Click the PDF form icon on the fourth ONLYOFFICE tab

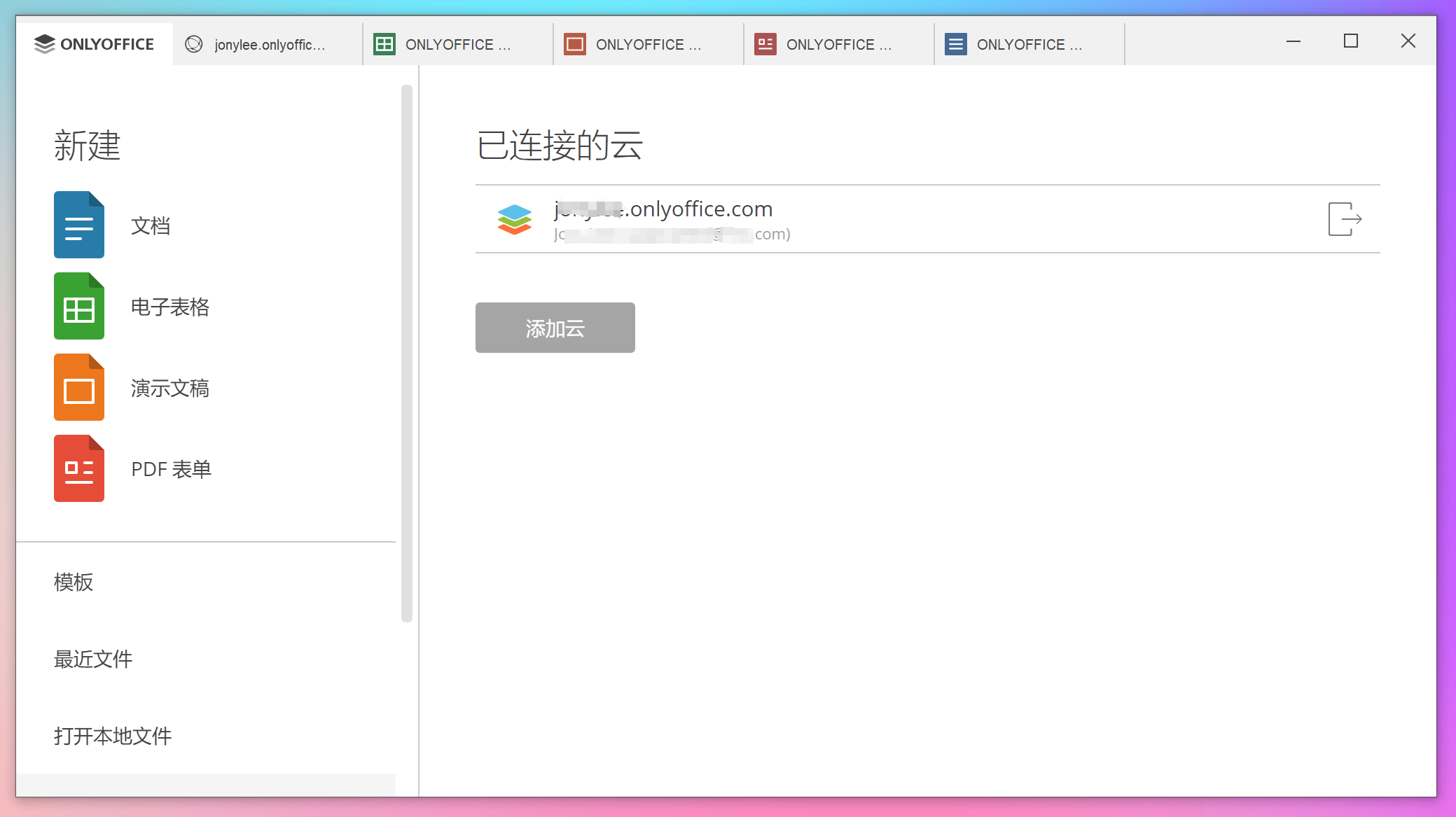click(765, 43)
